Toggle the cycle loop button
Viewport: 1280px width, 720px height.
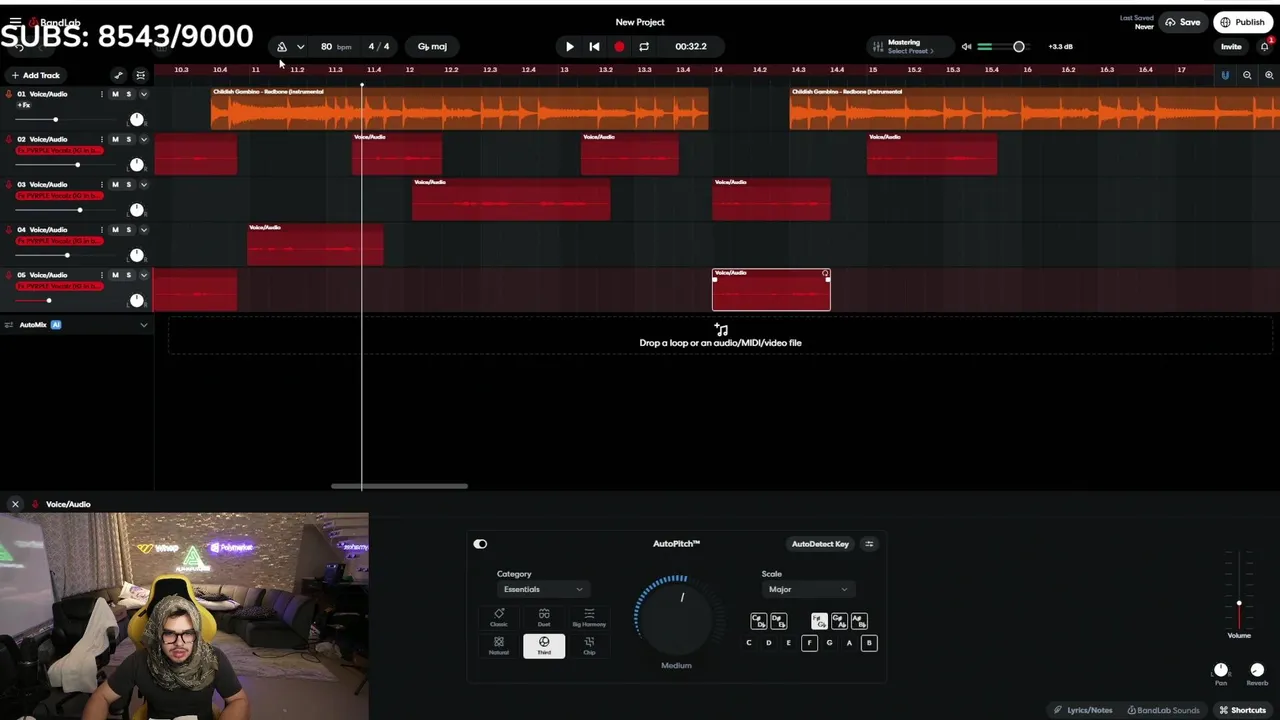point(644,47)
